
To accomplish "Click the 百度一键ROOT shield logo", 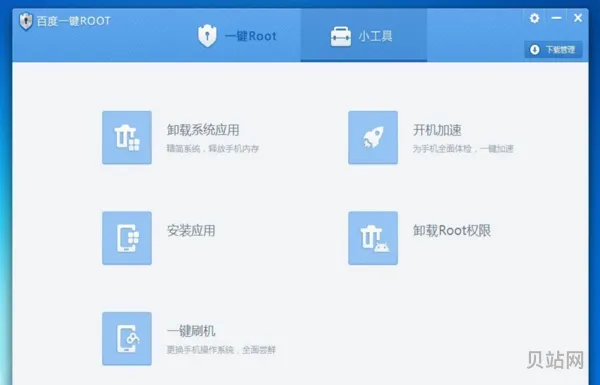I will [26, 21].
